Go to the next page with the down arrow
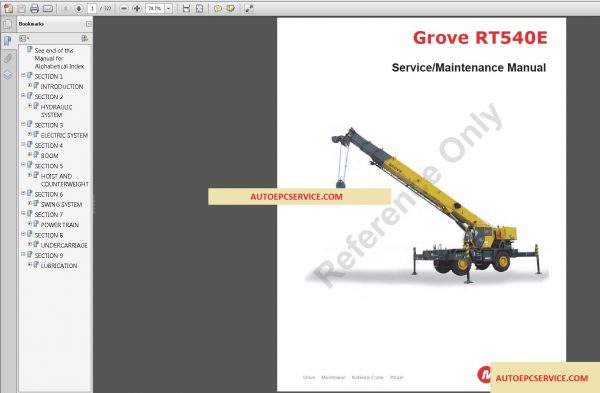This screenshot has height=393, width=600. point(79,8)
